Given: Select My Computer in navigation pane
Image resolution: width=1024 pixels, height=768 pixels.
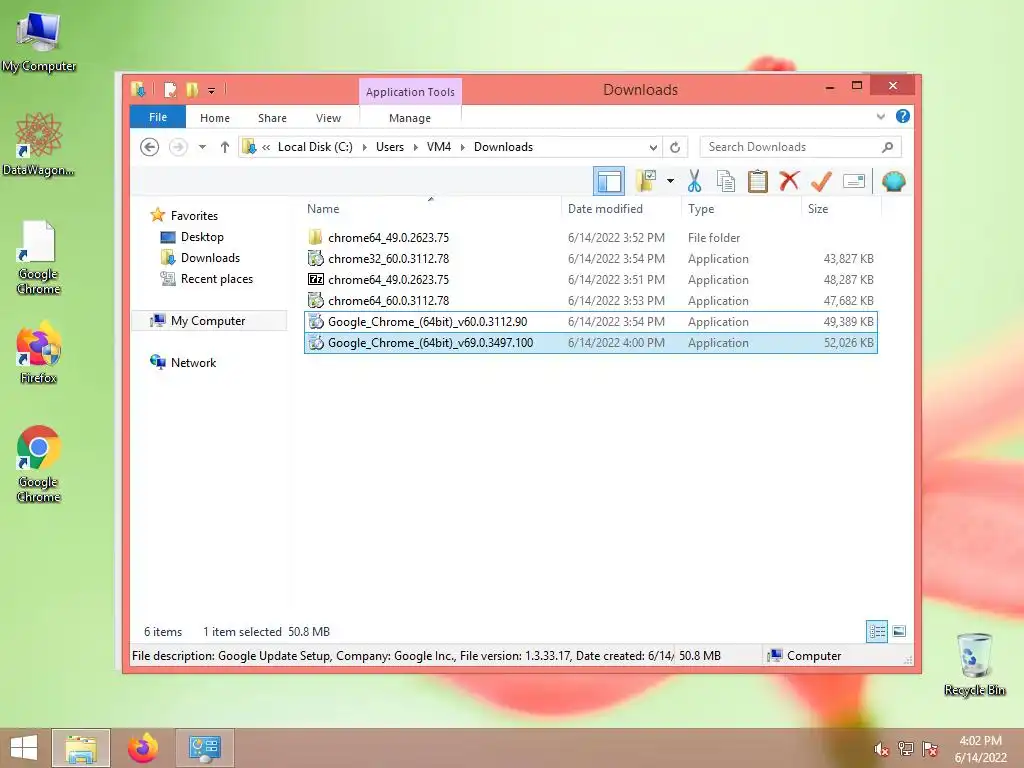Looking at the screenshot, I should coord(208,321).
